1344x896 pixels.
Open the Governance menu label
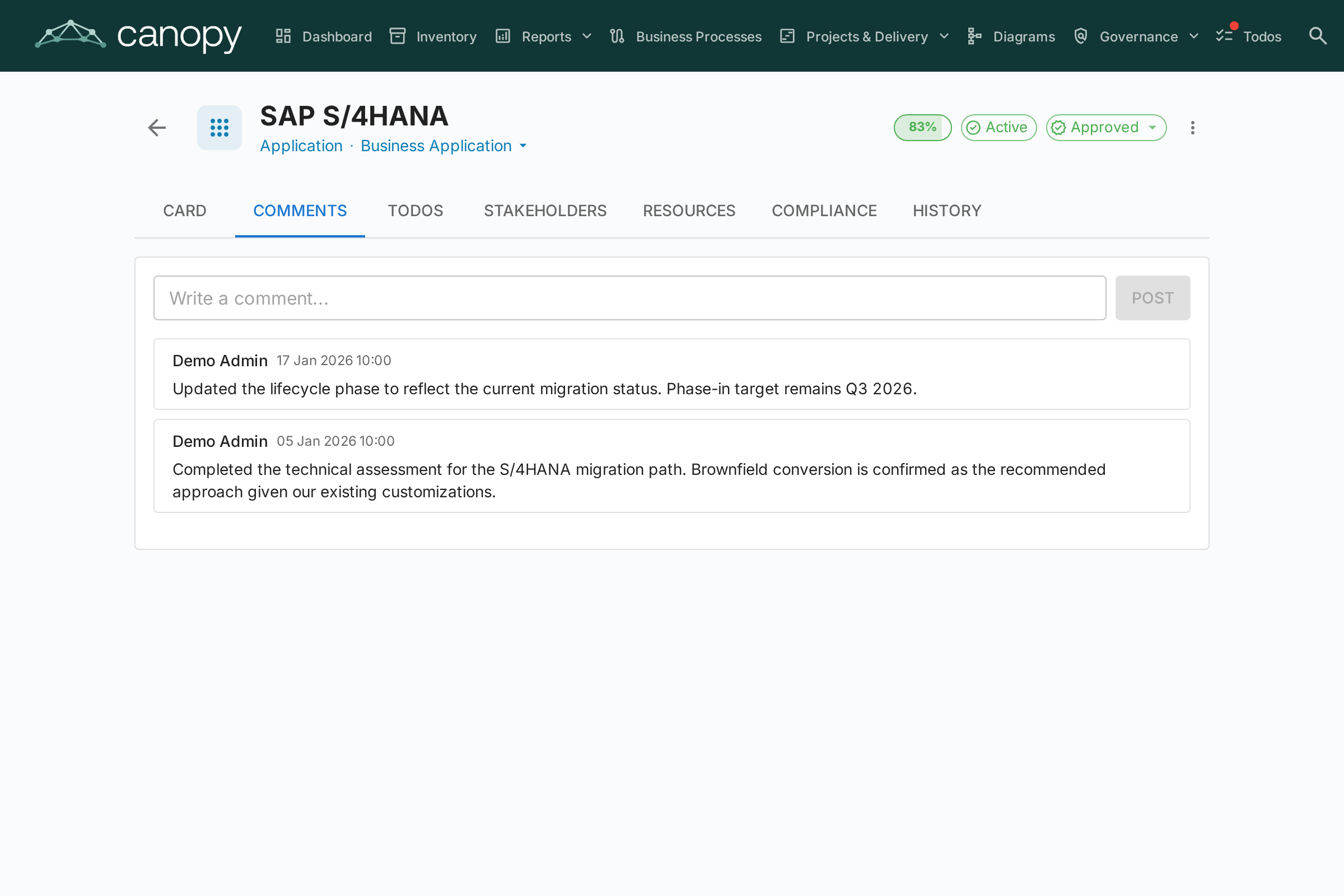coord(1138,36)
